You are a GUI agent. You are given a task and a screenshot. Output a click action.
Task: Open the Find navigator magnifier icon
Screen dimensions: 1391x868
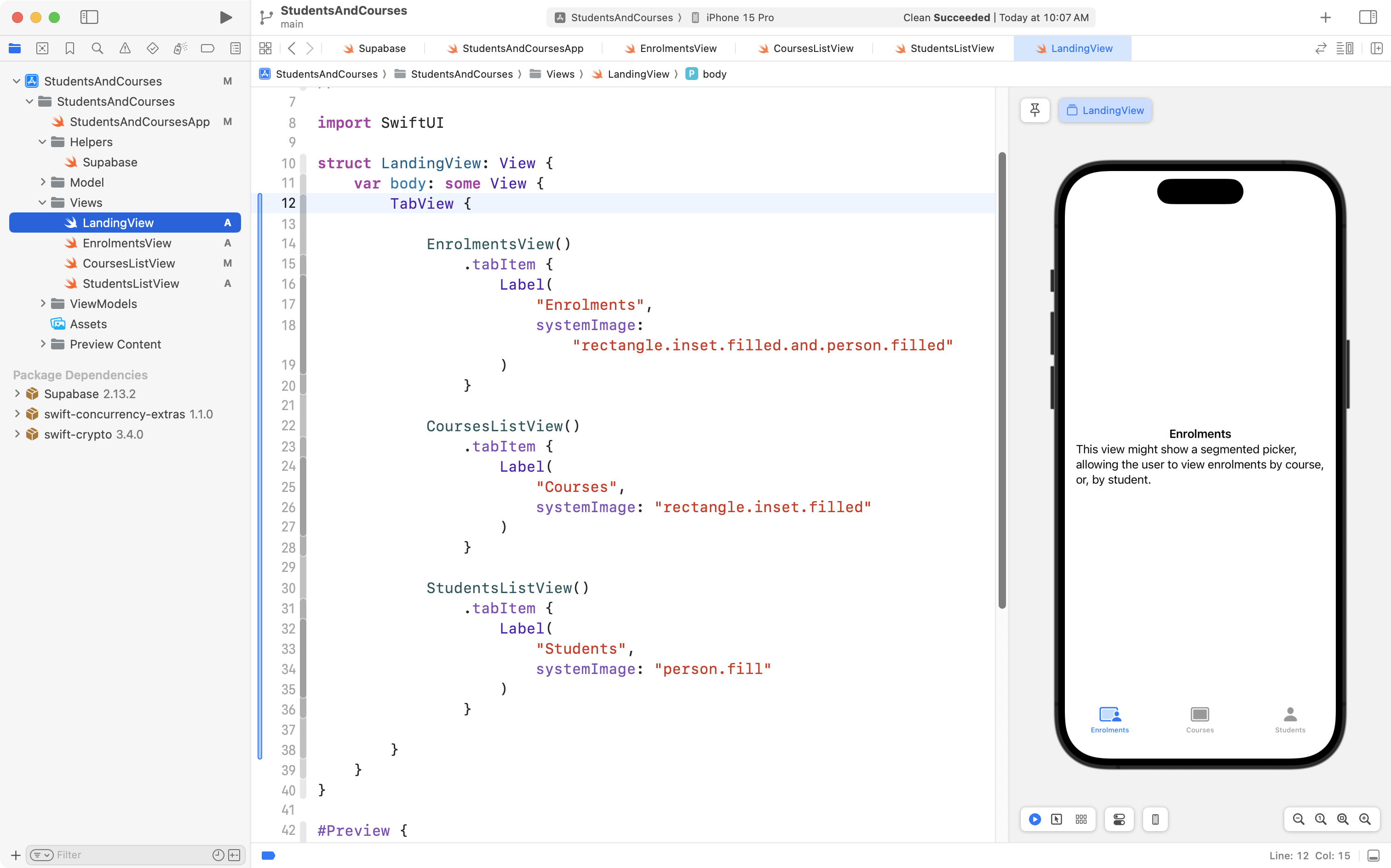point(97,48)
